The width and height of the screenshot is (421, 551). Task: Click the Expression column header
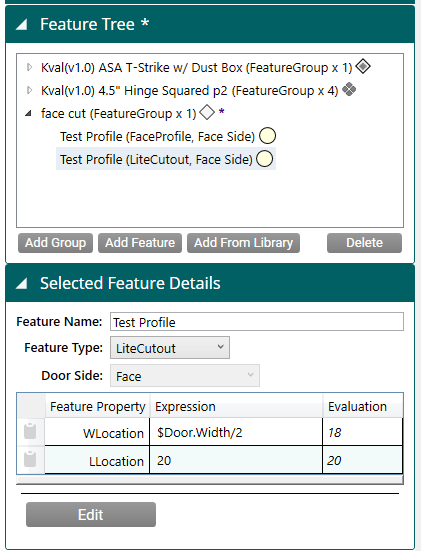[x=236, y=406]
